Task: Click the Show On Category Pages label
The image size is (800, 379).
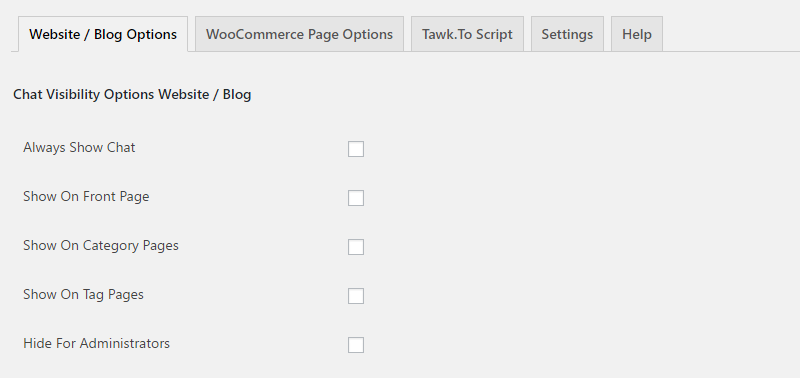Action: (101, 245)
